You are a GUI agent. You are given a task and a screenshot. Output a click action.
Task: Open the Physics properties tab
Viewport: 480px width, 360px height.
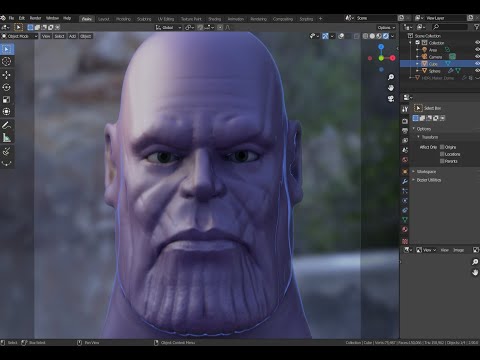[405, 201]
